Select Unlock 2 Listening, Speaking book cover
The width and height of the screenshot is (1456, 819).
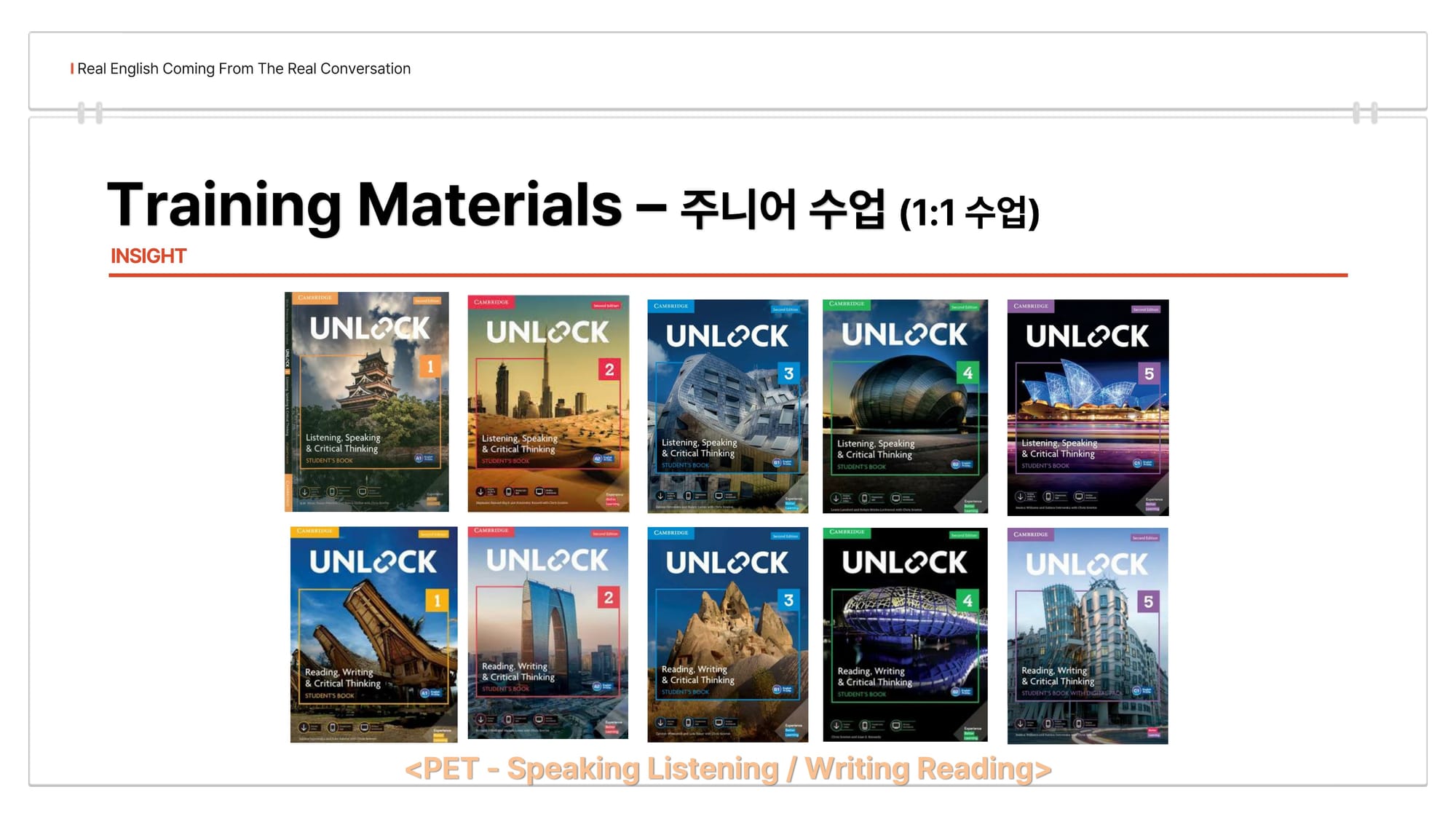[548, 403]
